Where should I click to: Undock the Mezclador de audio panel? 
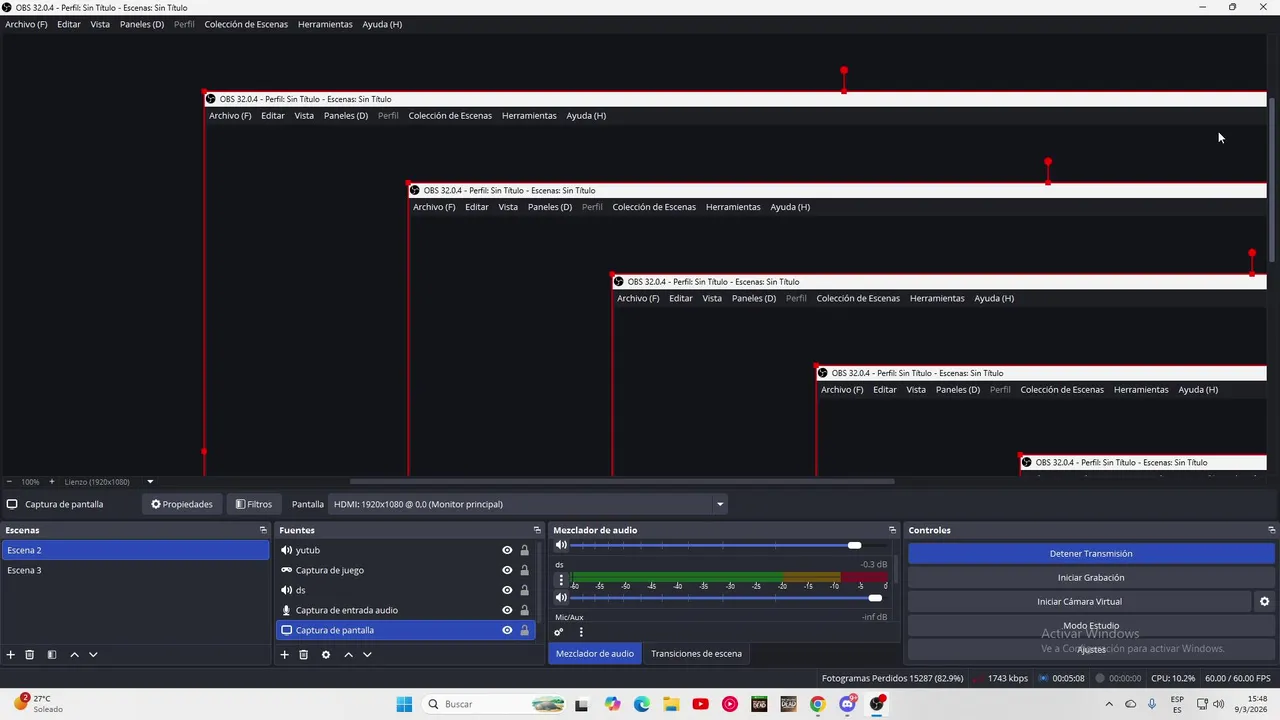[x=892, y=530]
